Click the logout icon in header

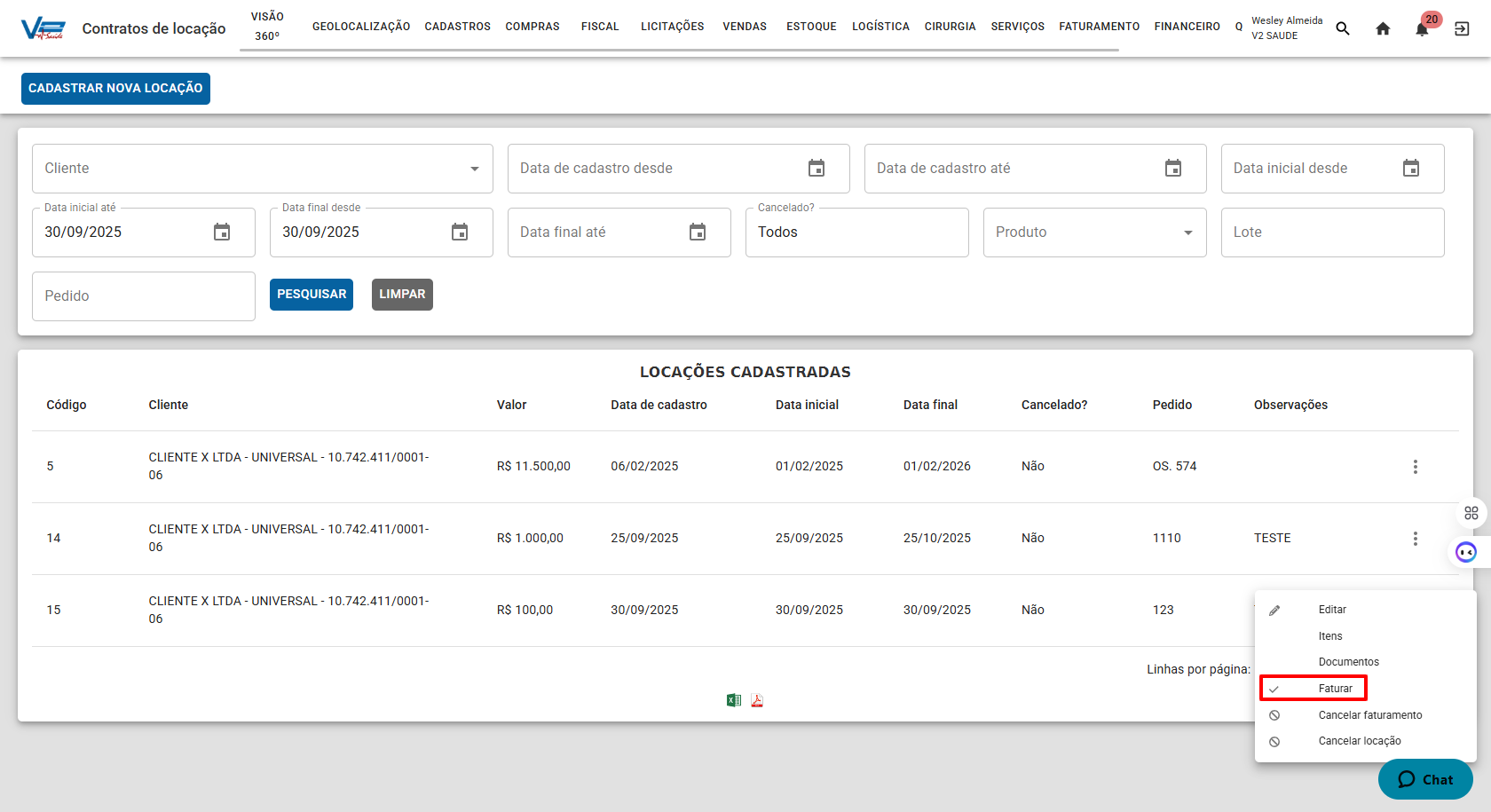1462,28
